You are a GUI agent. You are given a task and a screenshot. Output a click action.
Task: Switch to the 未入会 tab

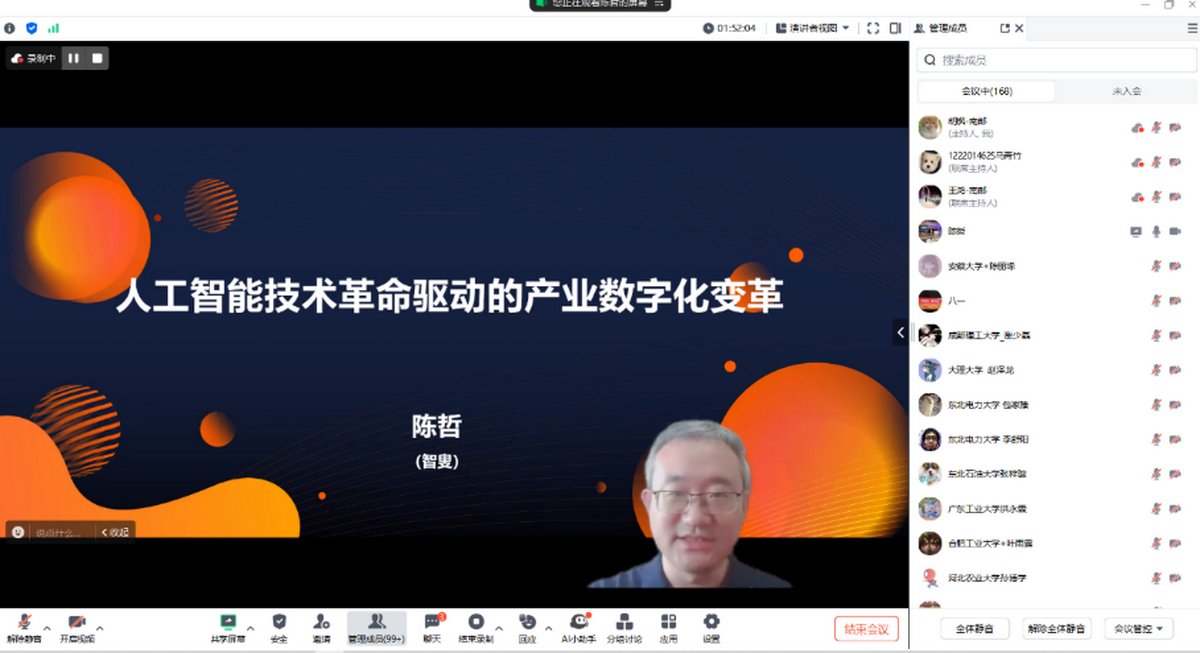[x=1126, y=91]
